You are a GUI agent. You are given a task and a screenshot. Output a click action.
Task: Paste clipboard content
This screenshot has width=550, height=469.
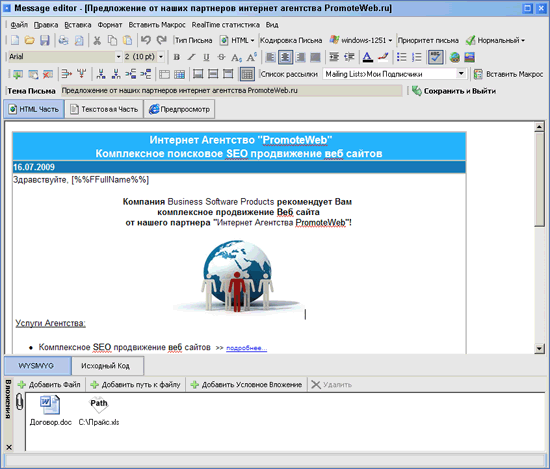pos(127,40)
